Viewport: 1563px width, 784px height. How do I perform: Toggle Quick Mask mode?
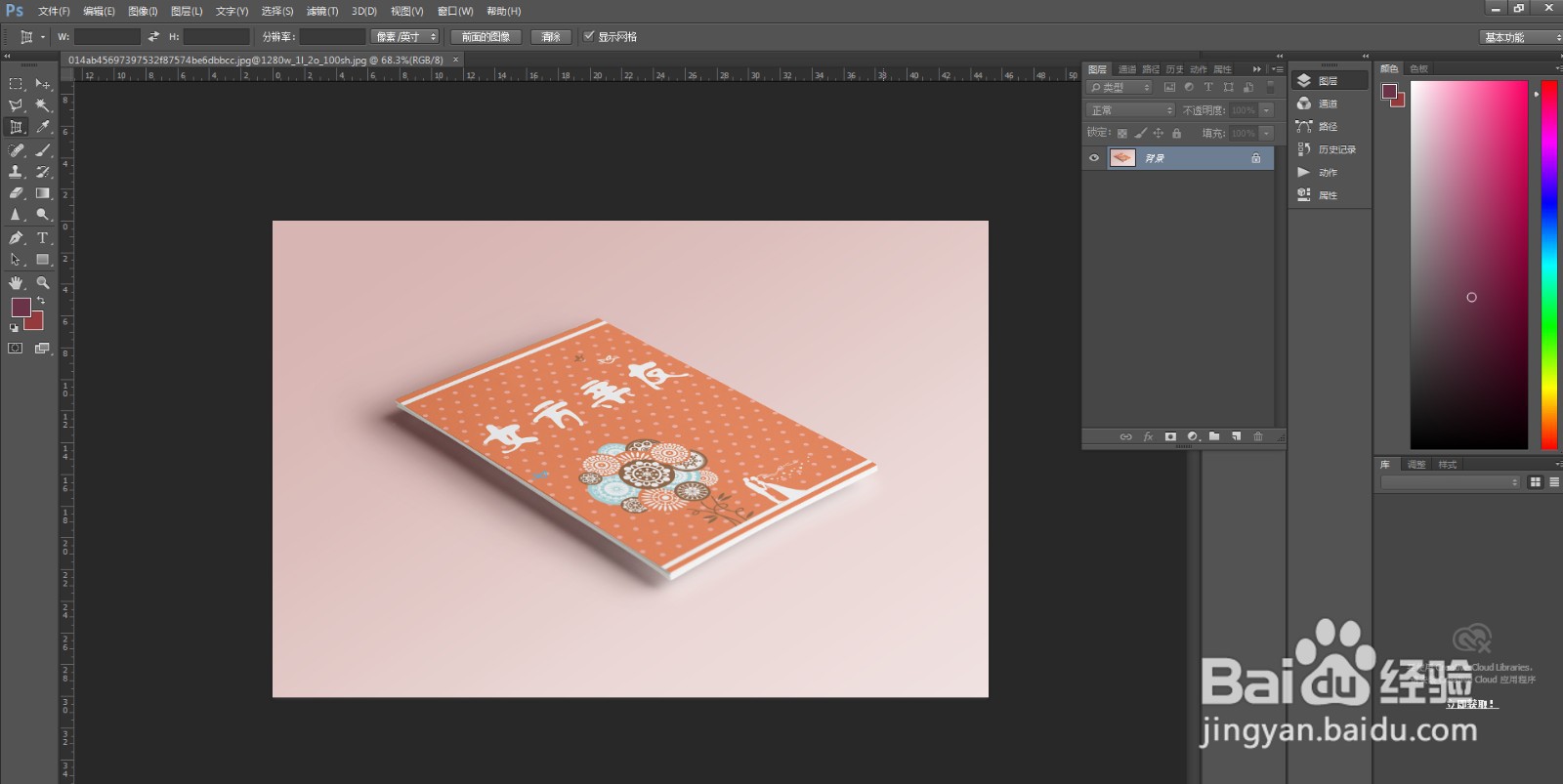point(16,349)
